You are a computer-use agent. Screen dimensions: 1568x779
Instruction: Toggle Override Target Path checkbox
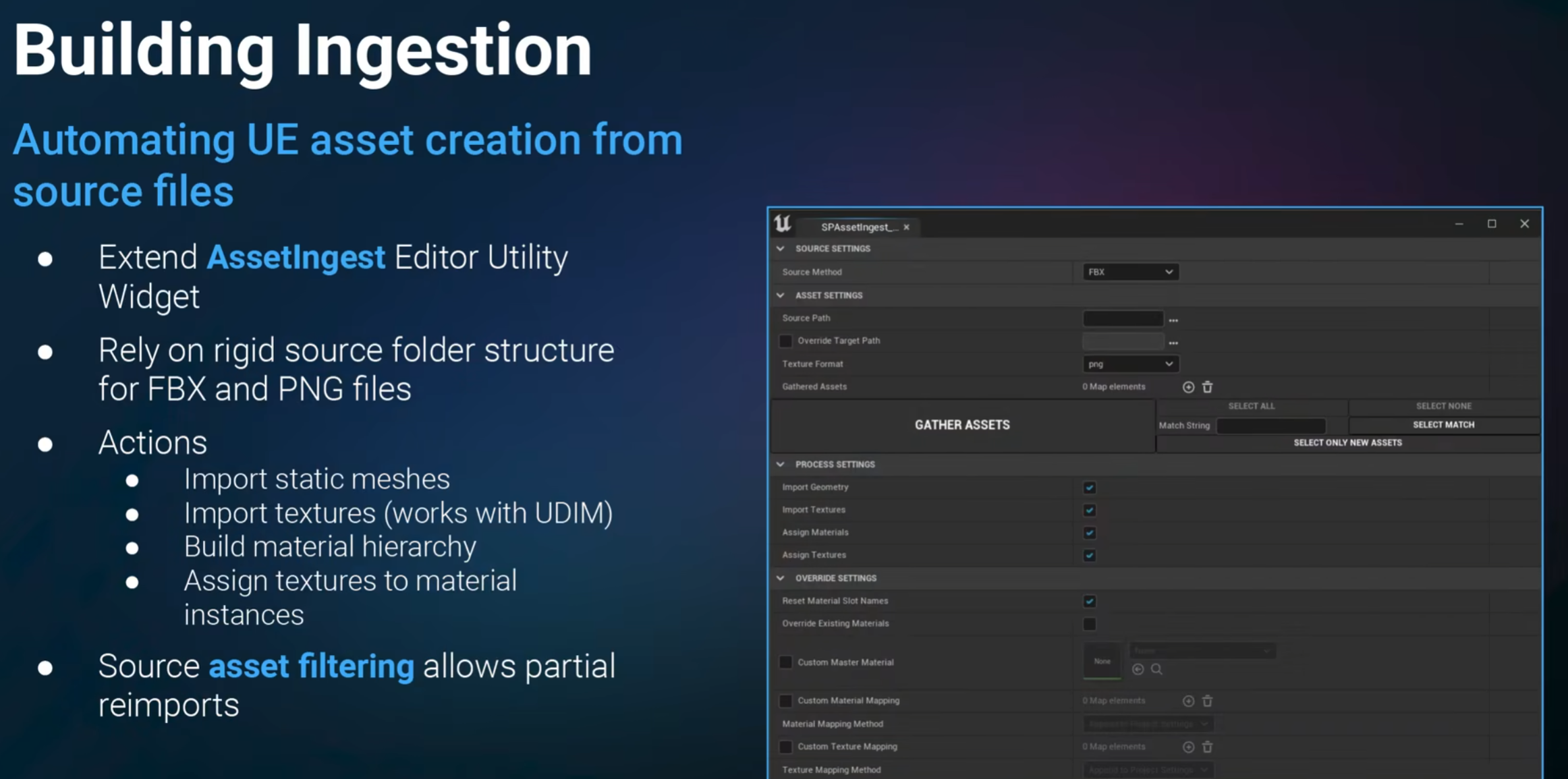(785, 341)
